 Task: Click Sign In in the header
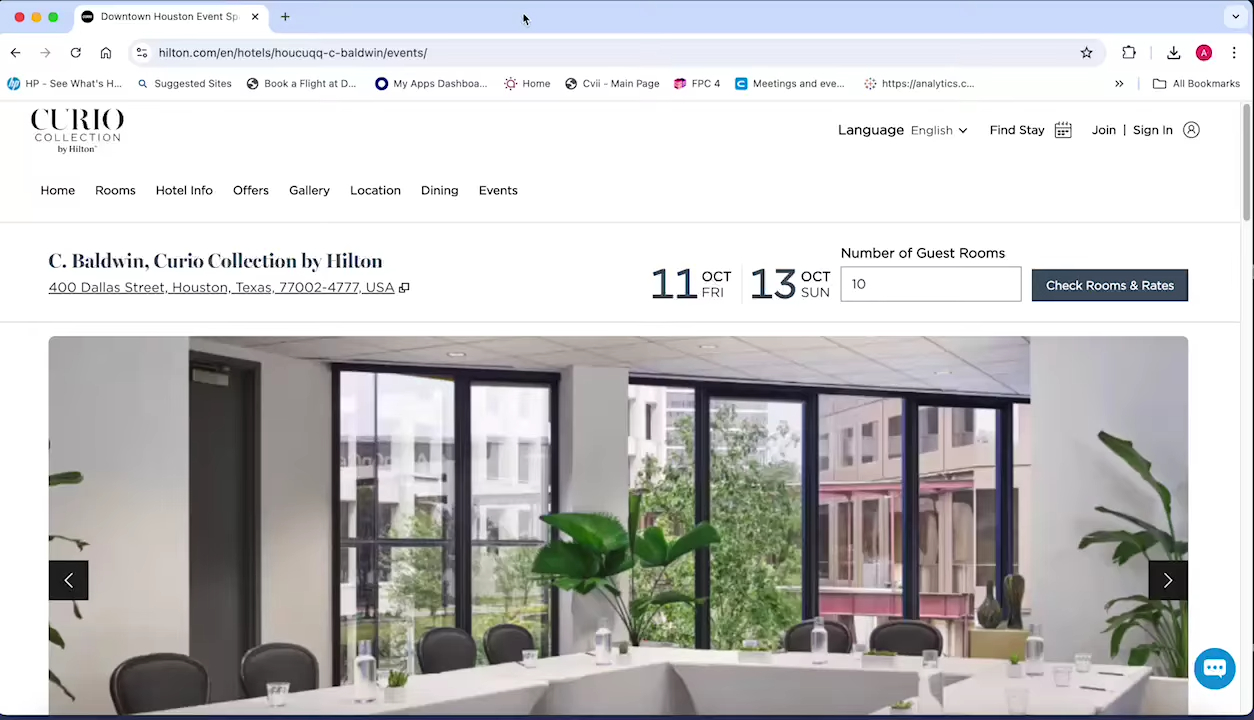[1153, 130]
